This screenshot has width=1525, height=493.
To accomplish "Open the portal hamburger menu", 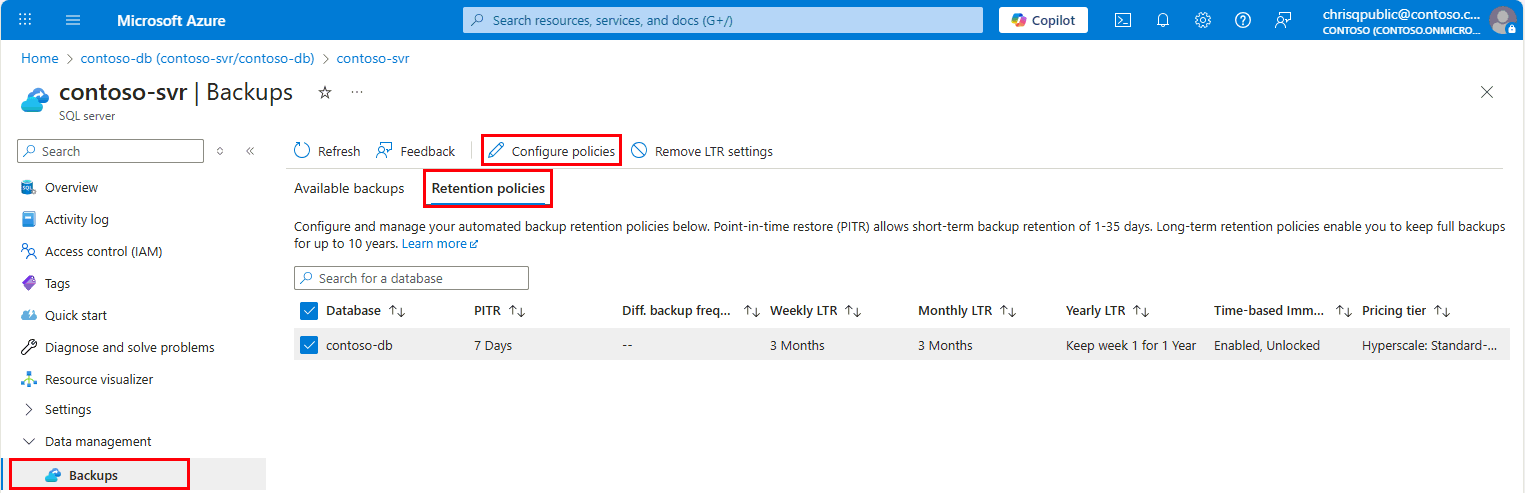I will pyautogui.click(x=73, y=20).
